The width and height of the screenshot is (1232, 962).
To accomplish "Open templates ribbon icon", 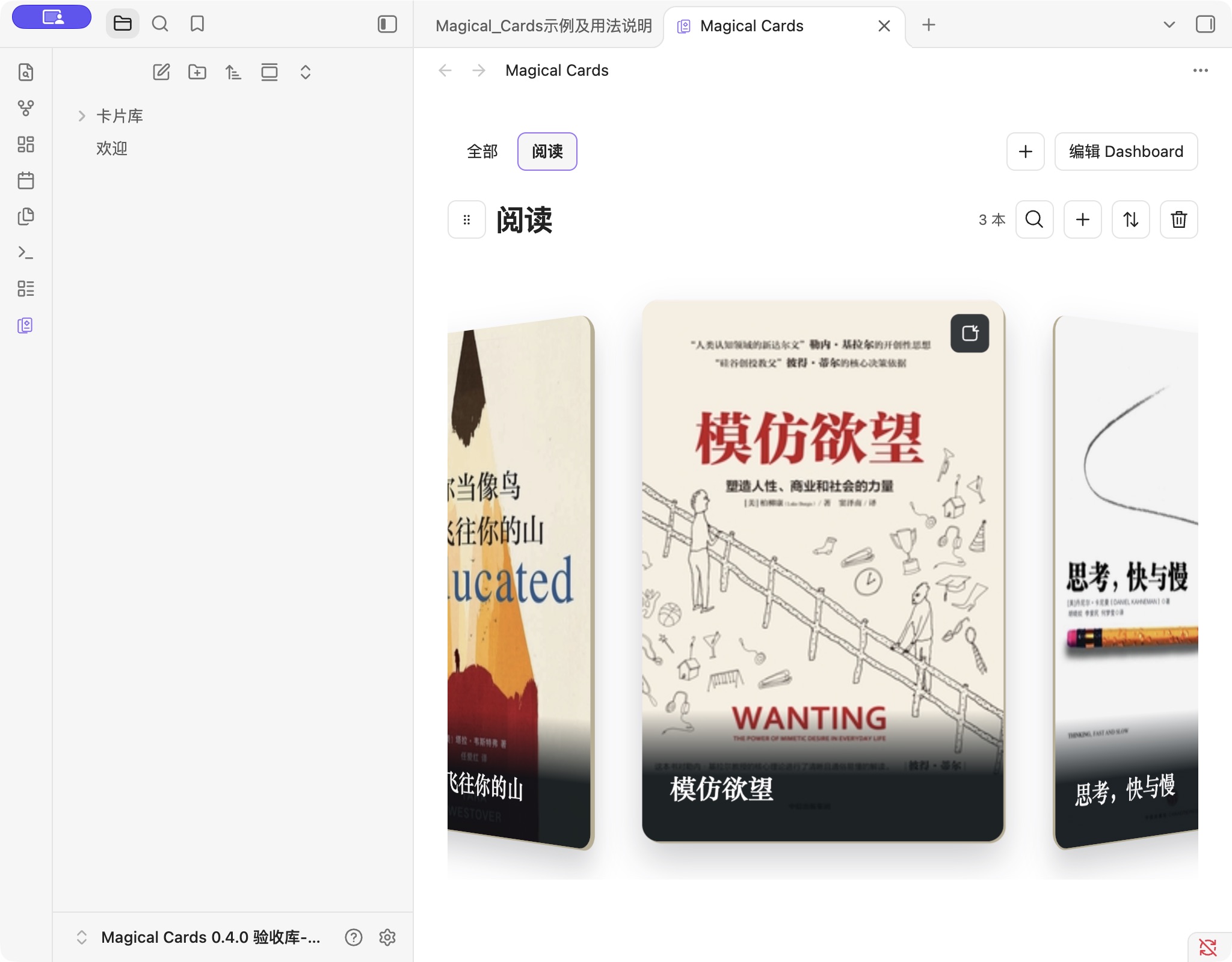I will [26, 216].
